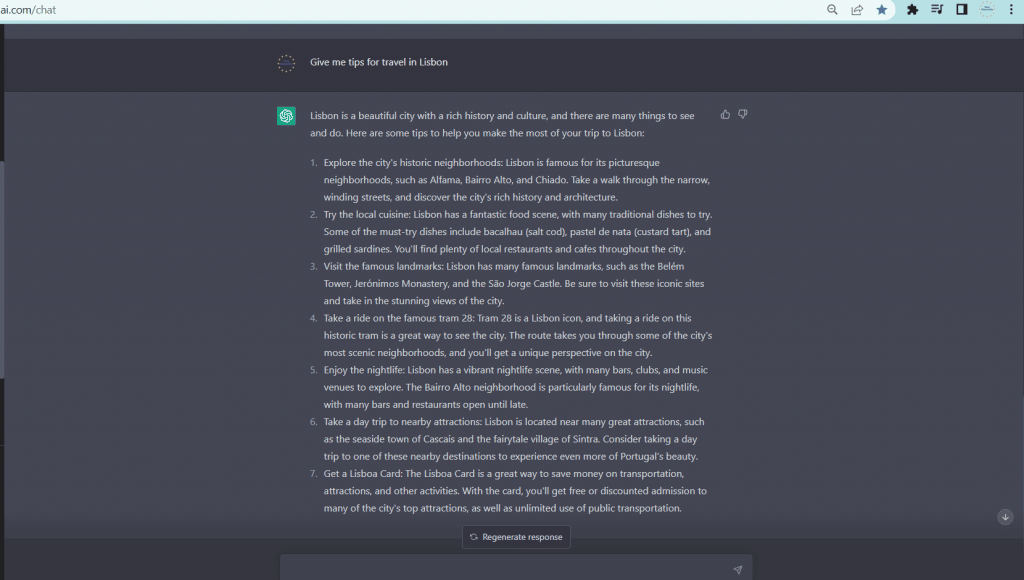Image resolution: width=1024 pixels, height=580 pixels.
Task: Click the user prompt text about Lisbon
Action: click(379, 62)
